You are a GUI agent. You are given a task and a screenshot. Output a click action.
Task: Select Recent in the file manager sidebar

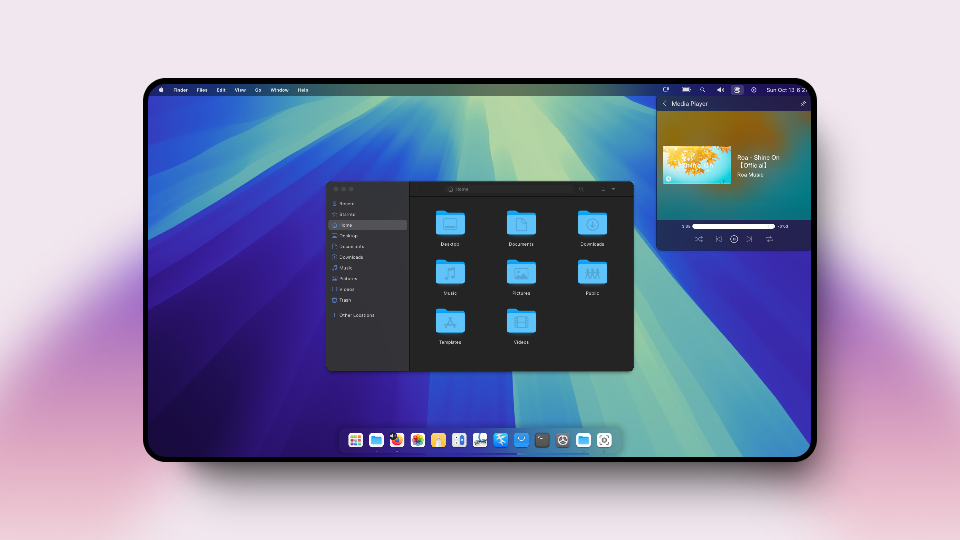(x=367, y=203)
